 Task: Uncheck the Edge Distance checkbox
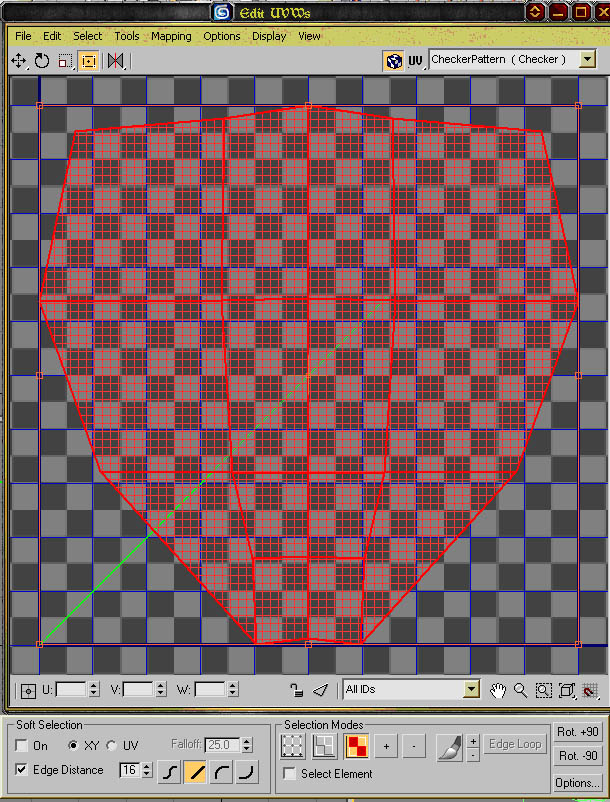(22, 770)
